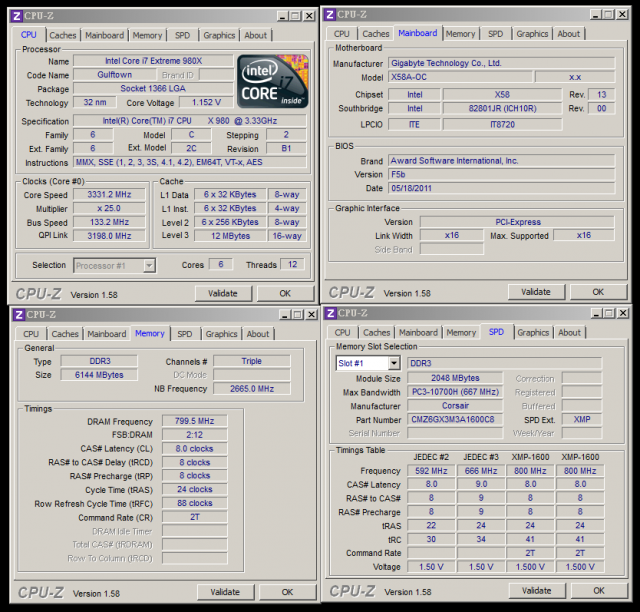Click the Row Refresh Cycle Time '88 clocks'

coord(195,503)
